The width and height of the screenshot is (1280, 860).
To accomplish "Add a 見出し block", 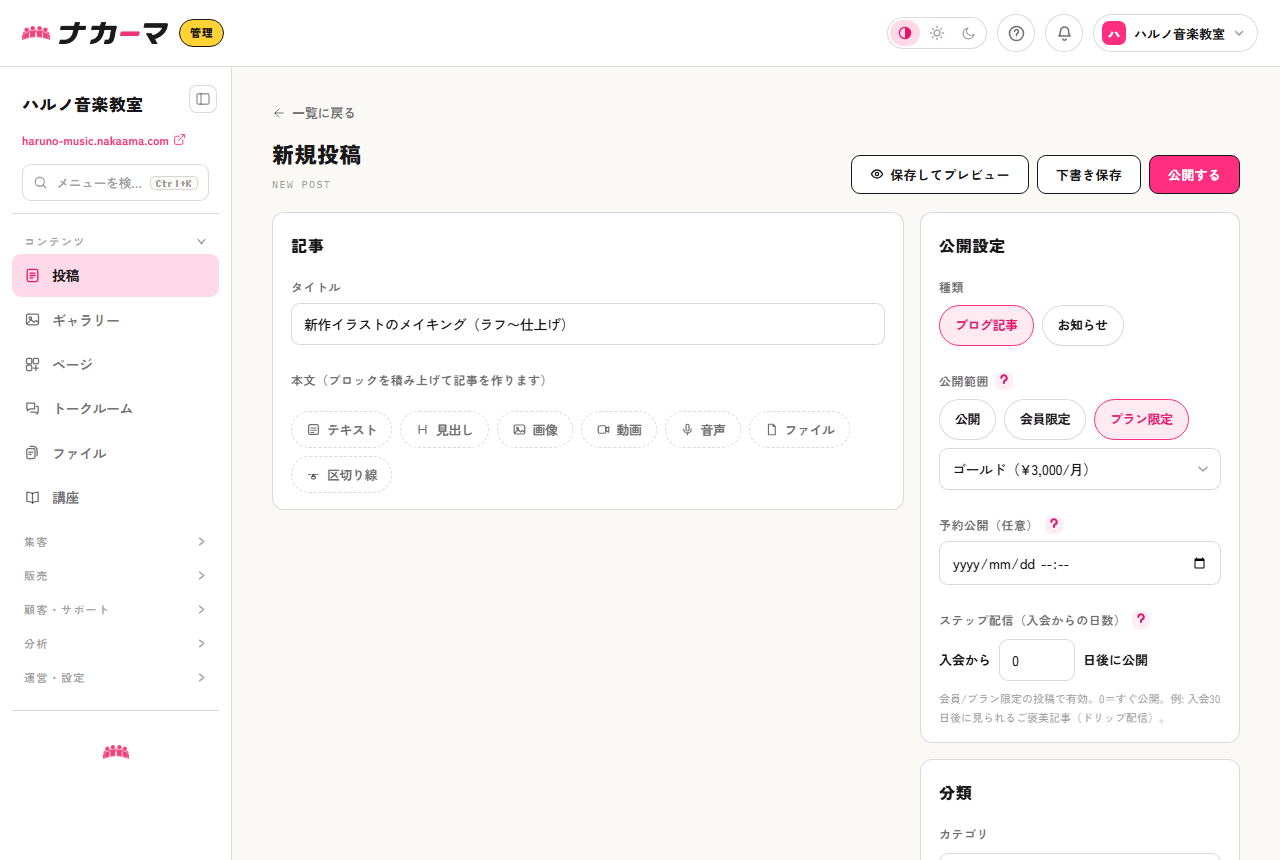I will [444, 429].
